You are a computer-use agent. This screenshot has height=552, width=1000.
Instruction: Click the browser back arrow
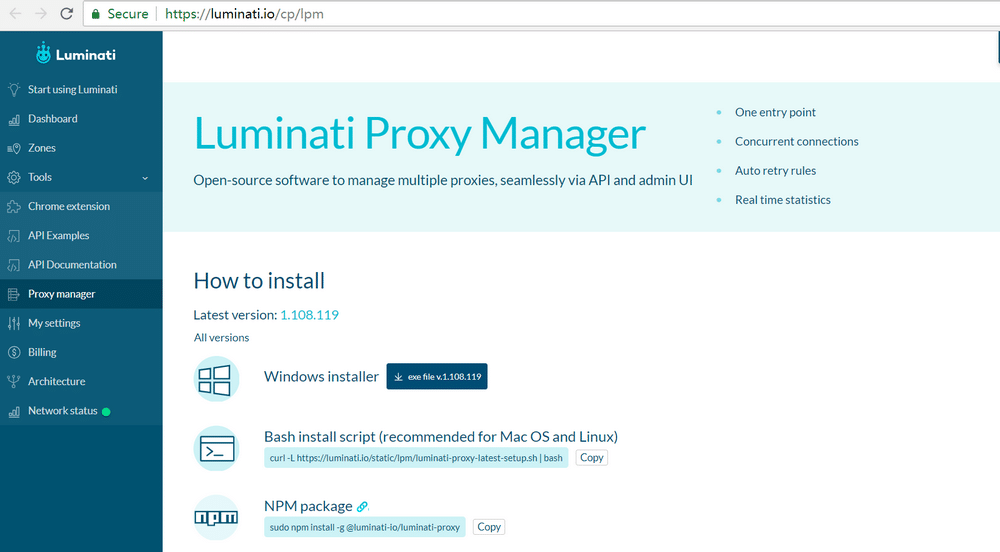pyautogui.click(x=15, y=13)
